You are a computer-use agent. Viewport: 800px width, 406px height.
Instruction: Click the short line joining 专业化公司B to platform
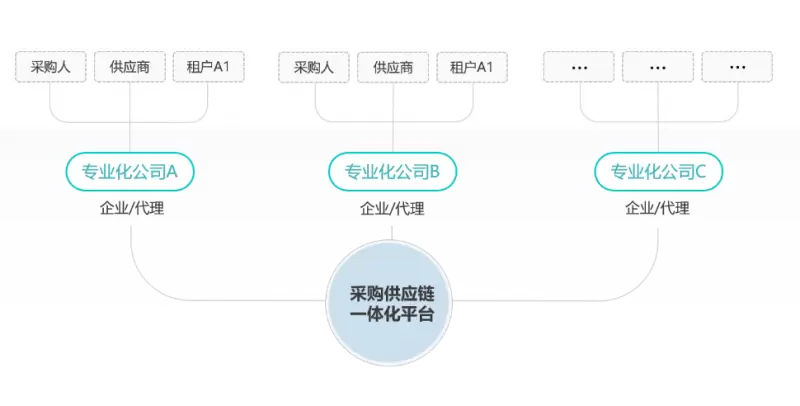click(392, 233)
